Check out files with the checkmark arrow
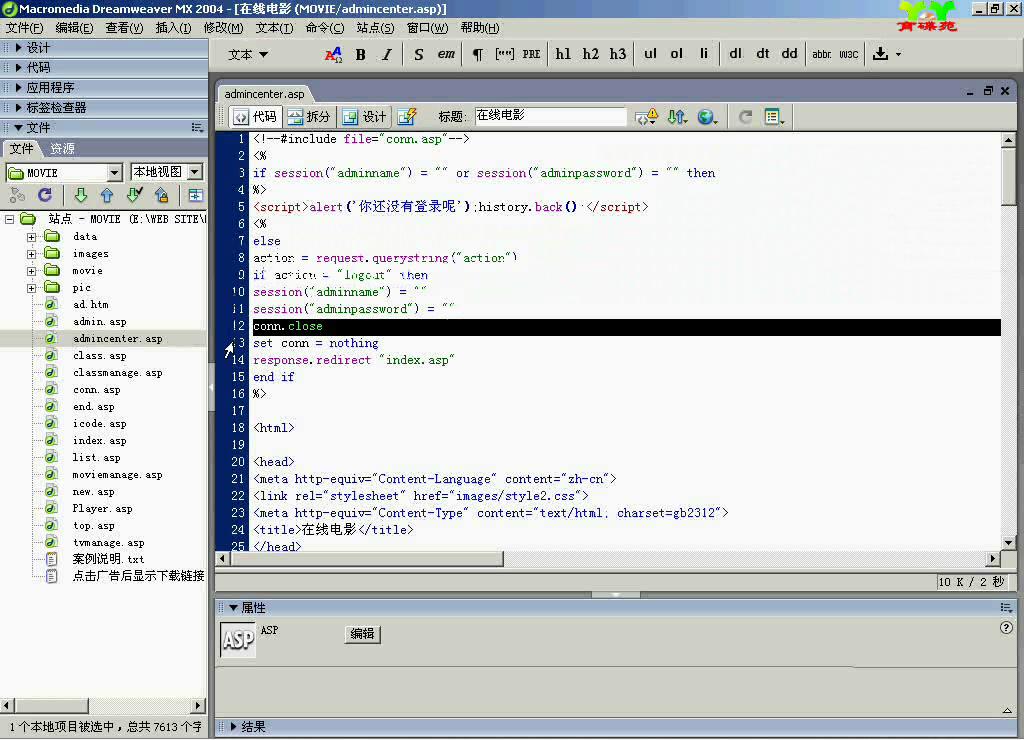Screen dimensions: 1024x740 click(135, 195)
